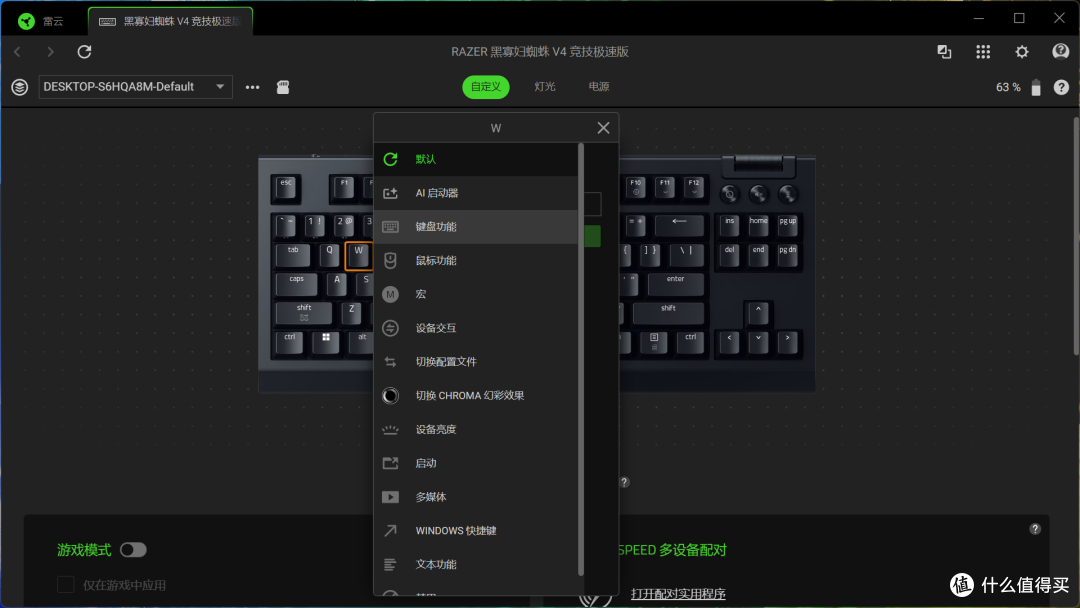
Task: Click the Windows key on keyboard image
Action: pyautogui.click(x=326, y=342)
